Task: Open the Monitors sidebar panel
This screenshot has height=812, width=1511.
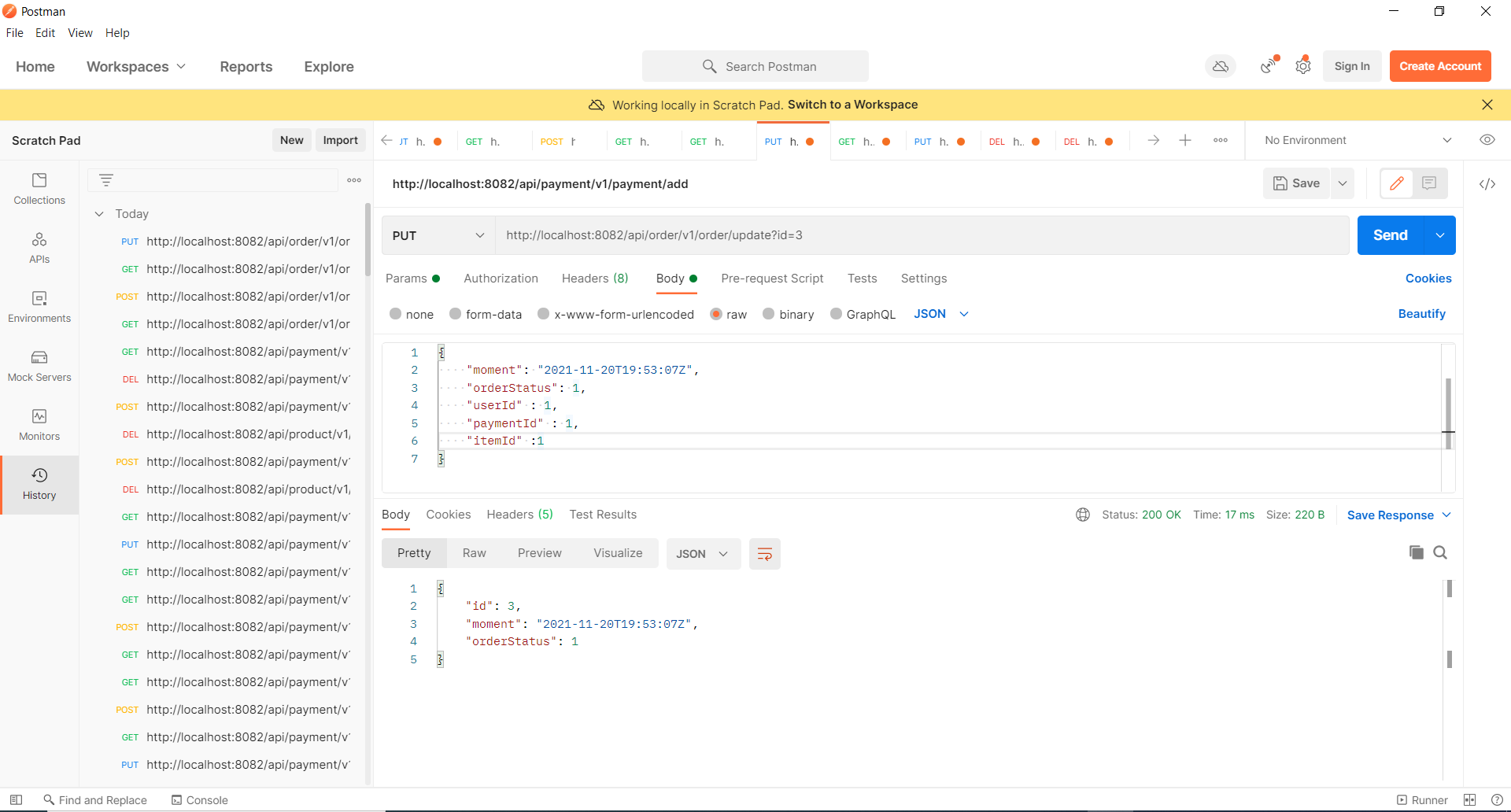Action: pos(39,425)
